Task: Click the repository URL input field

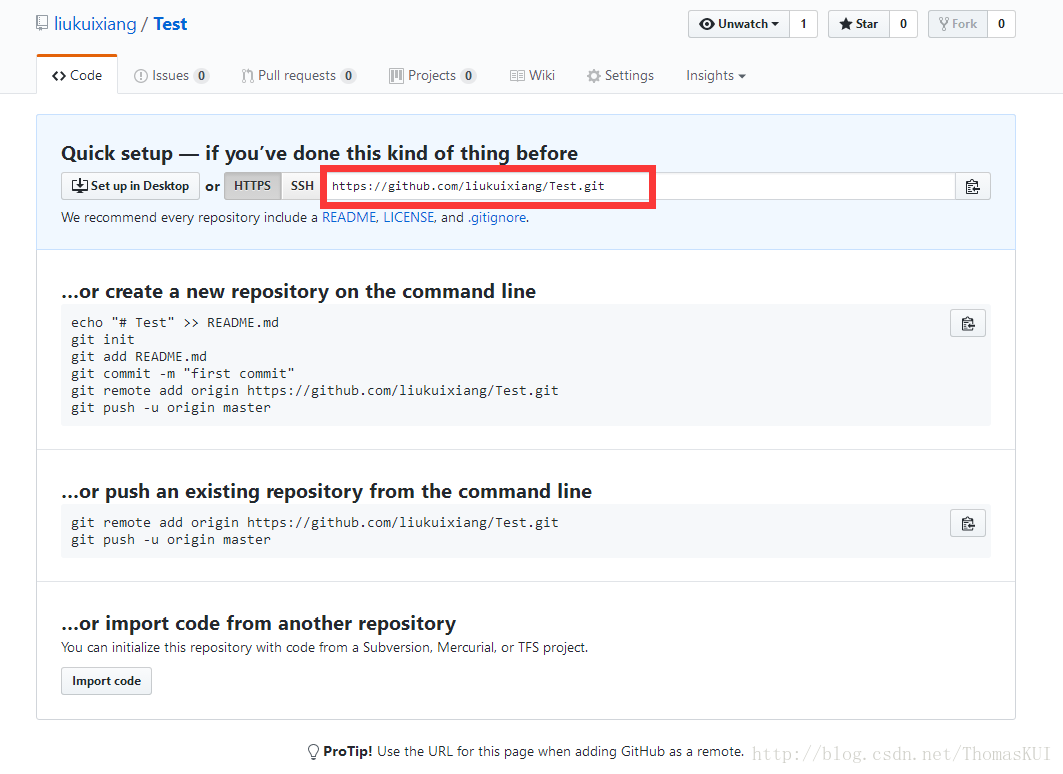Action: [639, 186]
